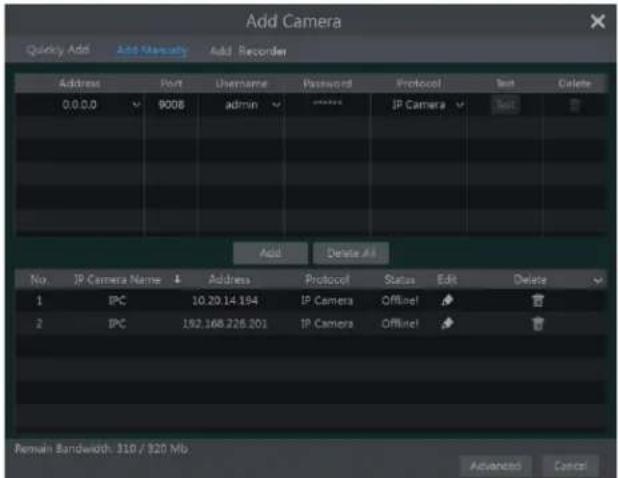Expand the camera list column chevron

(598, 280)
